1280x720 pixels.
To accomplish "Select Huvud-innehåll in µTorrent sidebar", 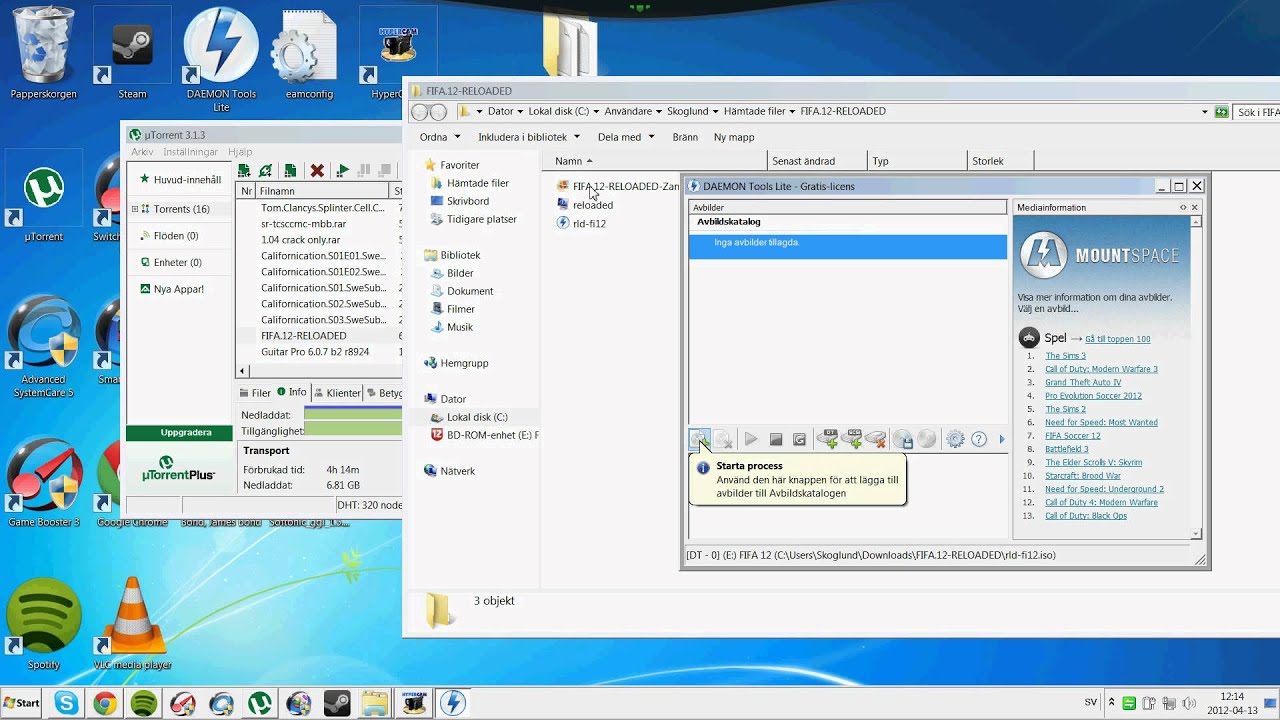I will click(x=180, y=180).
